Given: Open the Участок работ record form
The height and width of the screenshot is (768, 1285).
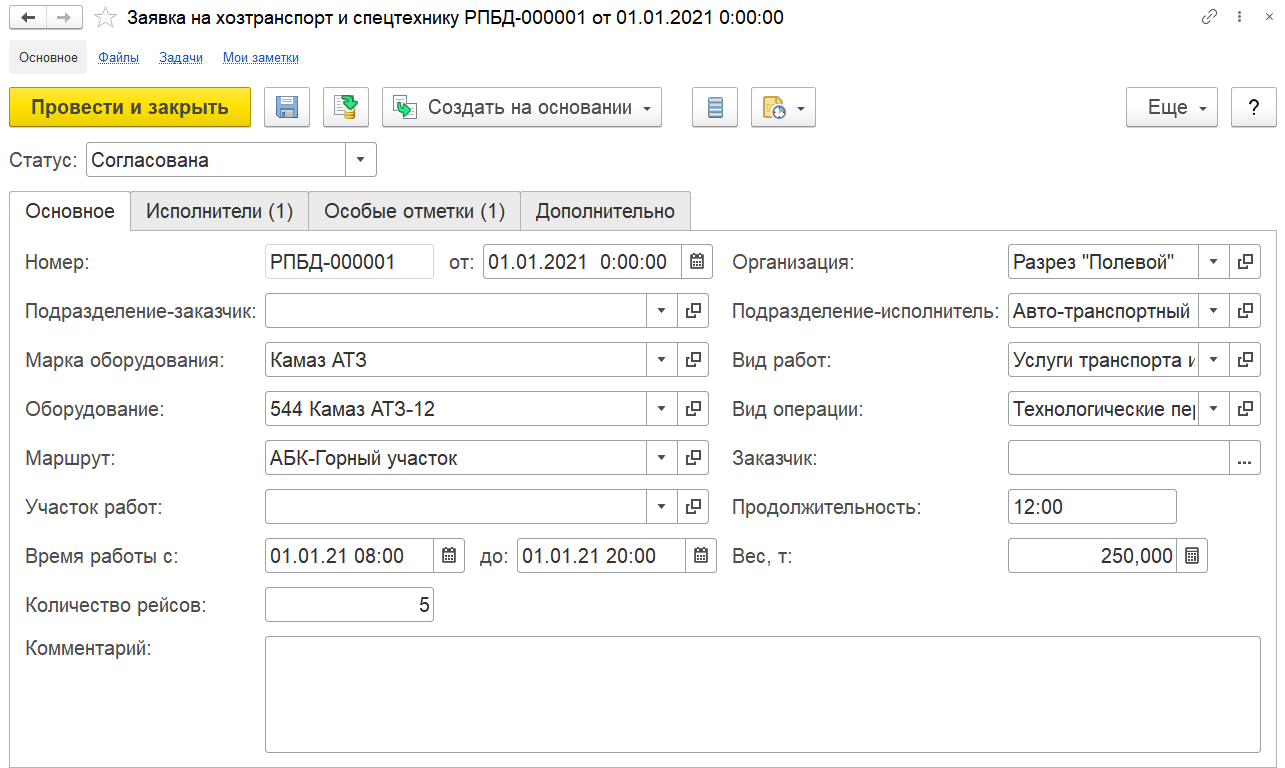Looking at the screenshot, I should (693, 507).
